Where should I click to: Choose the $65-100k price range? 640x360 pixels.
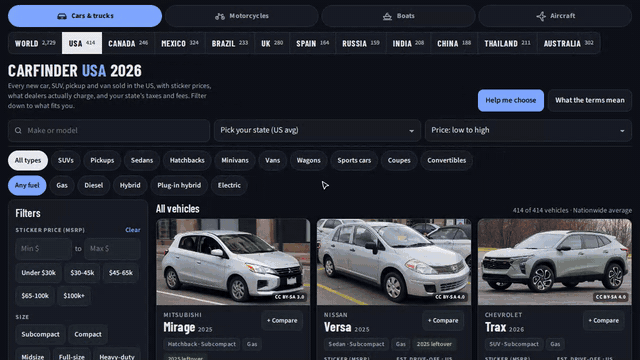coord(35,296)
